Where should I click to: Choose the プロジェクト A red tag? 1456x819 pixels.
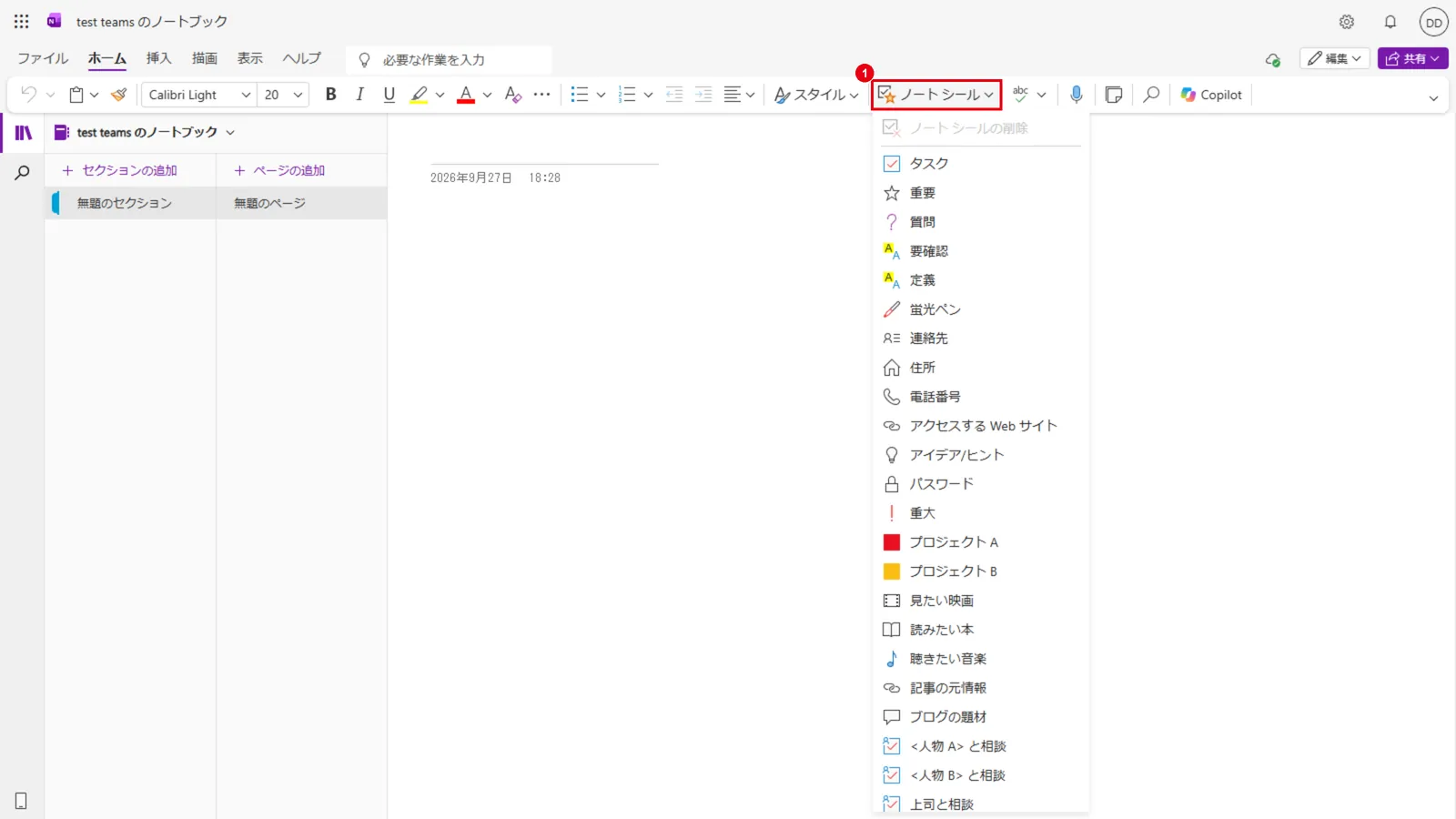coord(981,542)
